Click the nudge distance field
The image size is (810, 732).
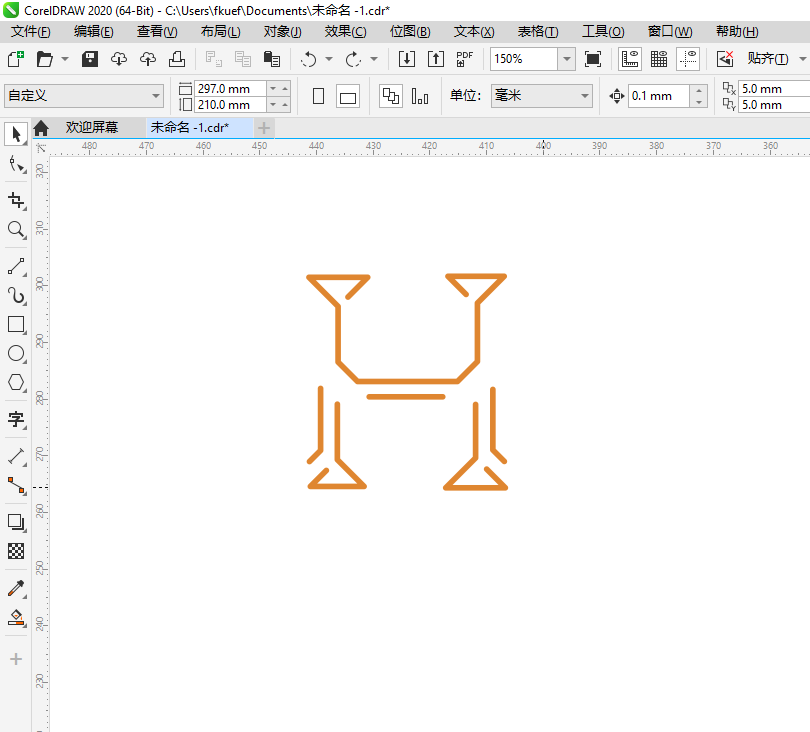(659, 96)
